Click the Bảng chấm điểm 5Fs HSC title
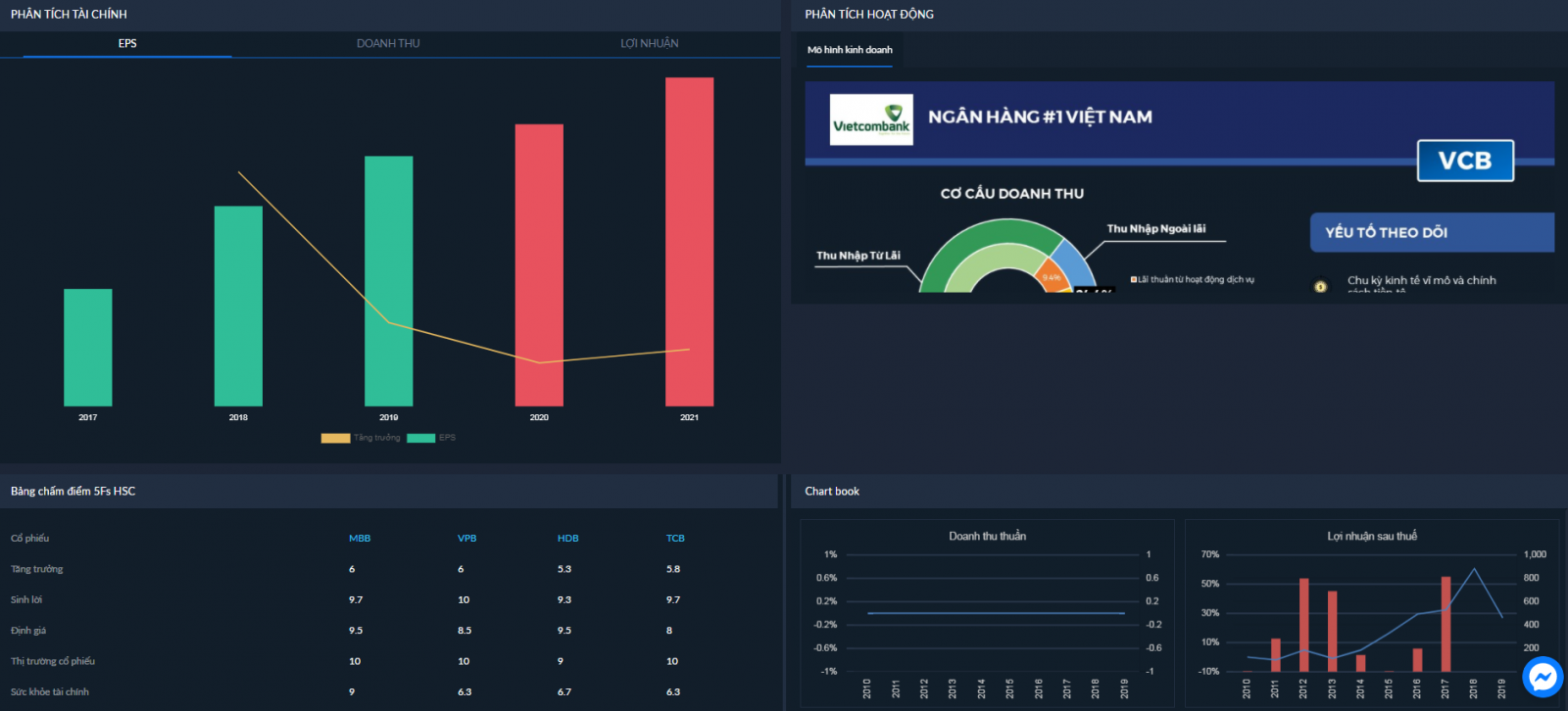Screen dimensions: 1568x711 (x=73, y=492)
